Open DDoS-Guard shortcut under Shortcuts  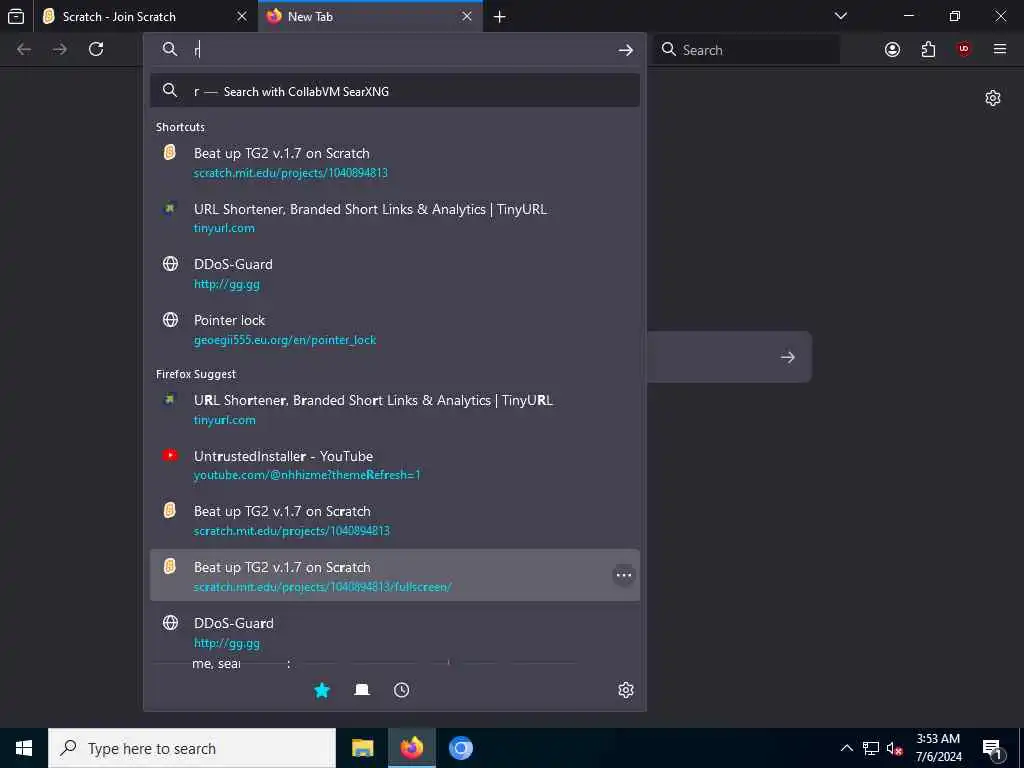click(394, 273)
